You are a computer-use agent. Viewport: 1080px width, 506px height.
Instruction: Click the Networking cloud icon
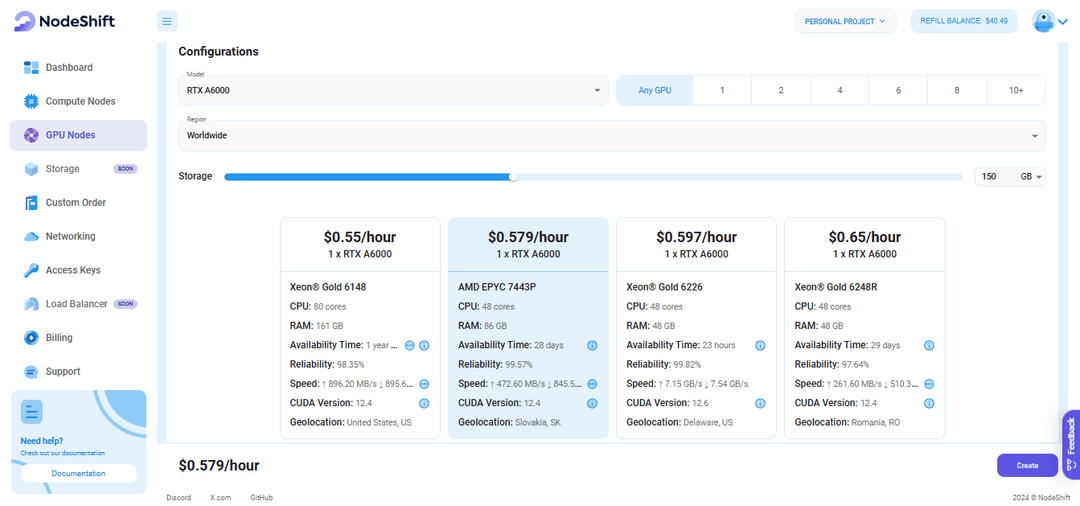pyautogui.click(x=31, y=236)
